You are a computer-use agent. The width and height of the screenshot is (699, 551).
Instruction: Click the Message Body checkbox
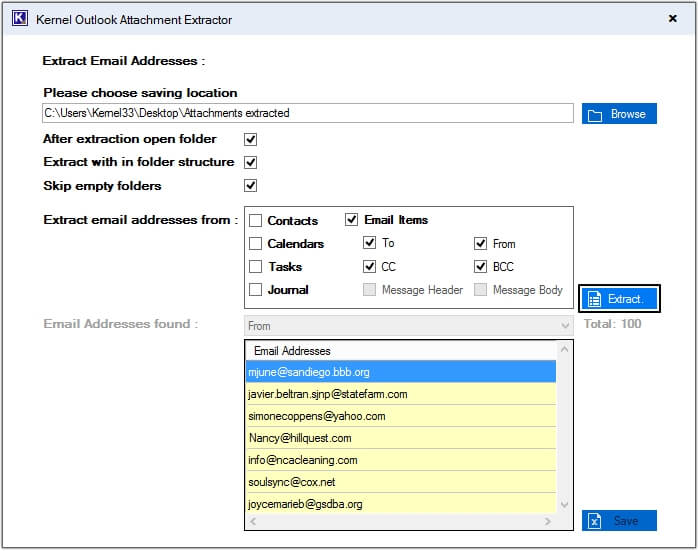tap(480, 290)
